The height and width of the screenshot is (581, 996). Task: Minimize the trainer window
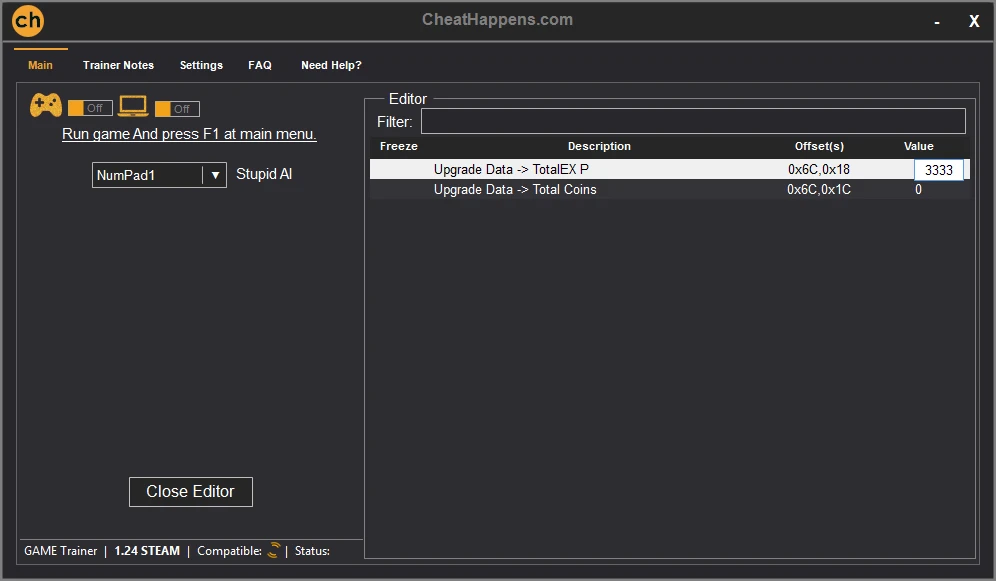[936, 22]
